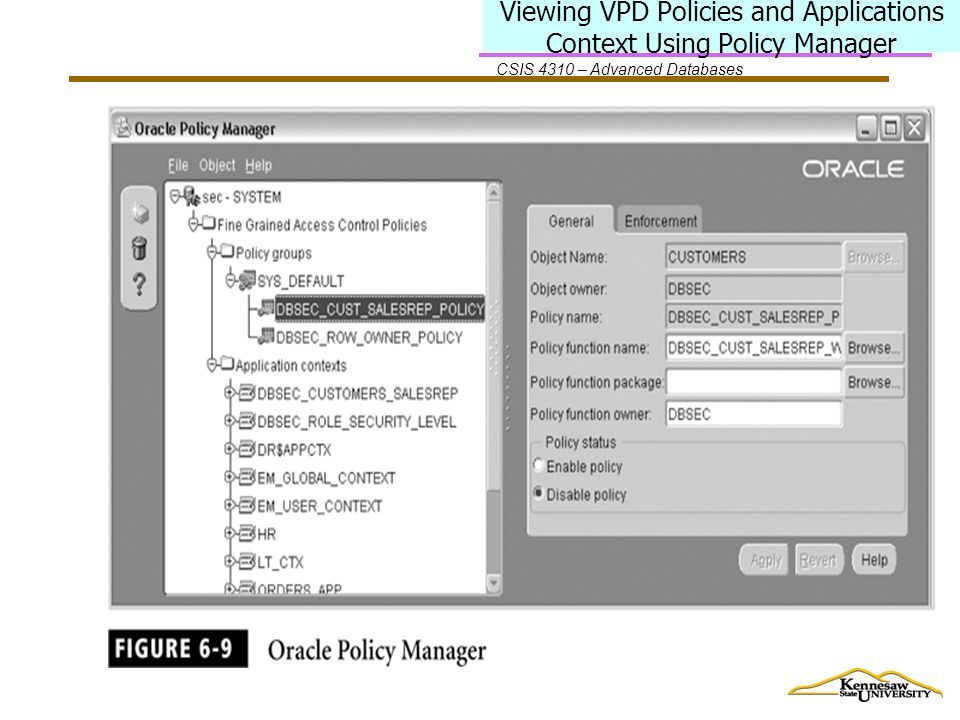Click the Policy groups folder icon
Screen dimensions: 960x720
[x=227, y=252]
